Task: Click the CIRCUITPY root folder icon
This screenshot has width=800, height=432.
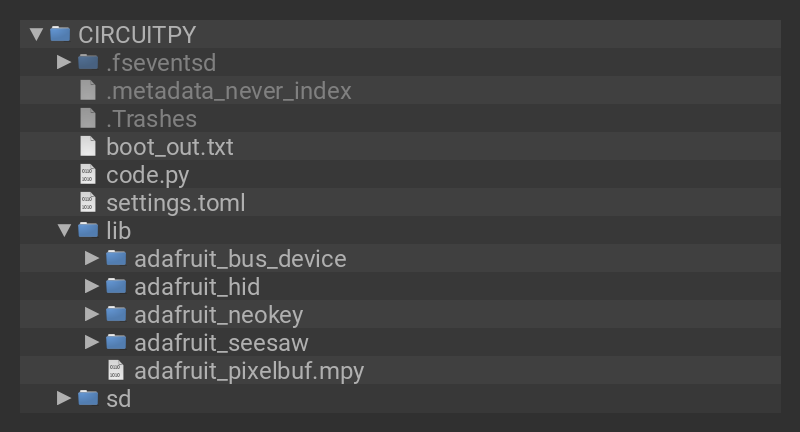Action: [60, 34]
